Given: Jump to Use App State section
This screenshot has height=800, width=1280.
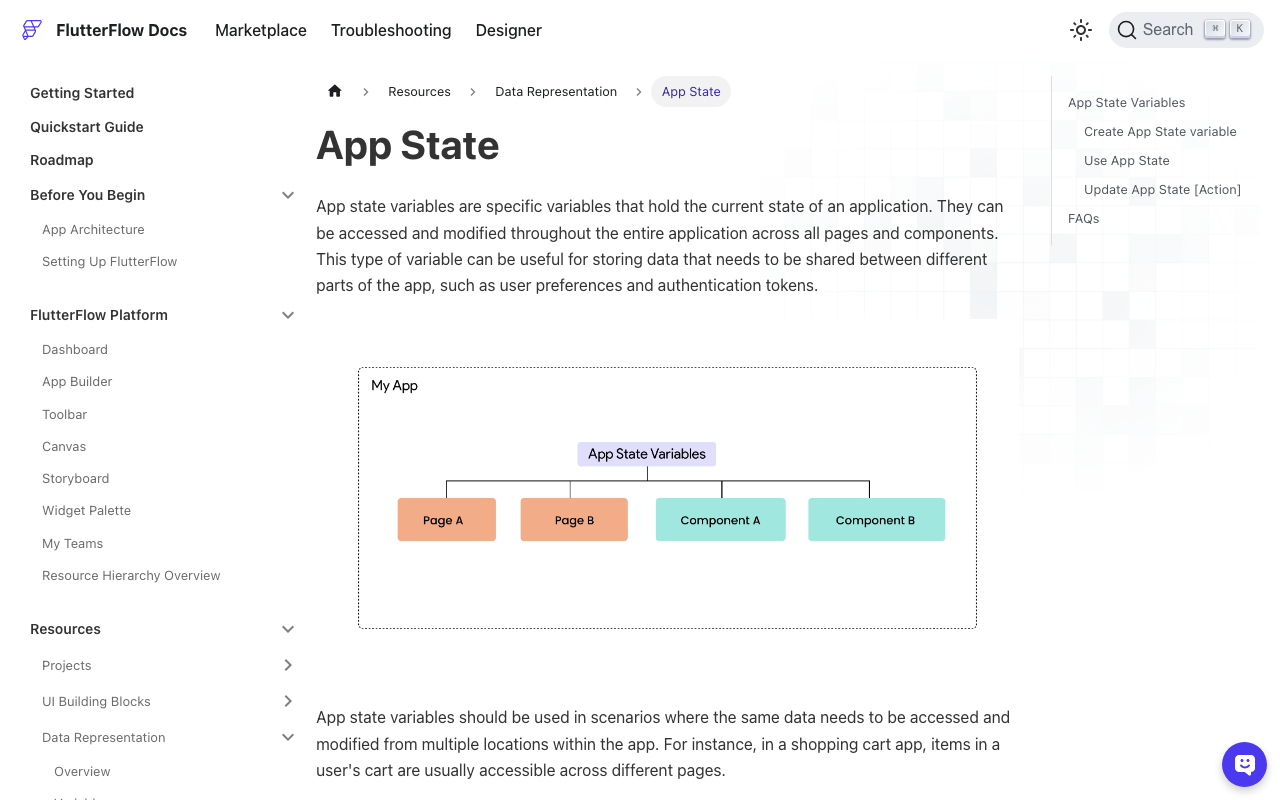Looking at the screenshot, I should point(1127,160).
